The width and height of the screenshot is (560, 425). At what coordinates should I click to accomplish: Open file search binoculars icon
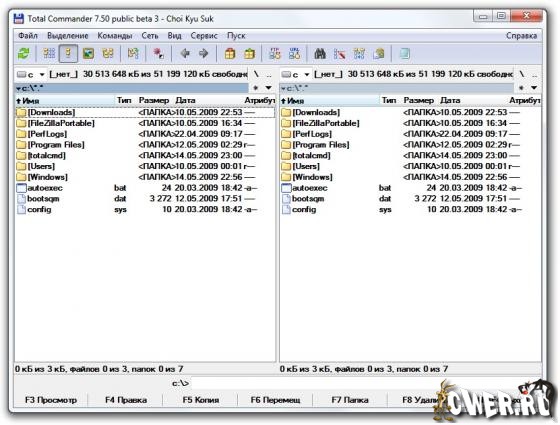(x=320, y=54)
